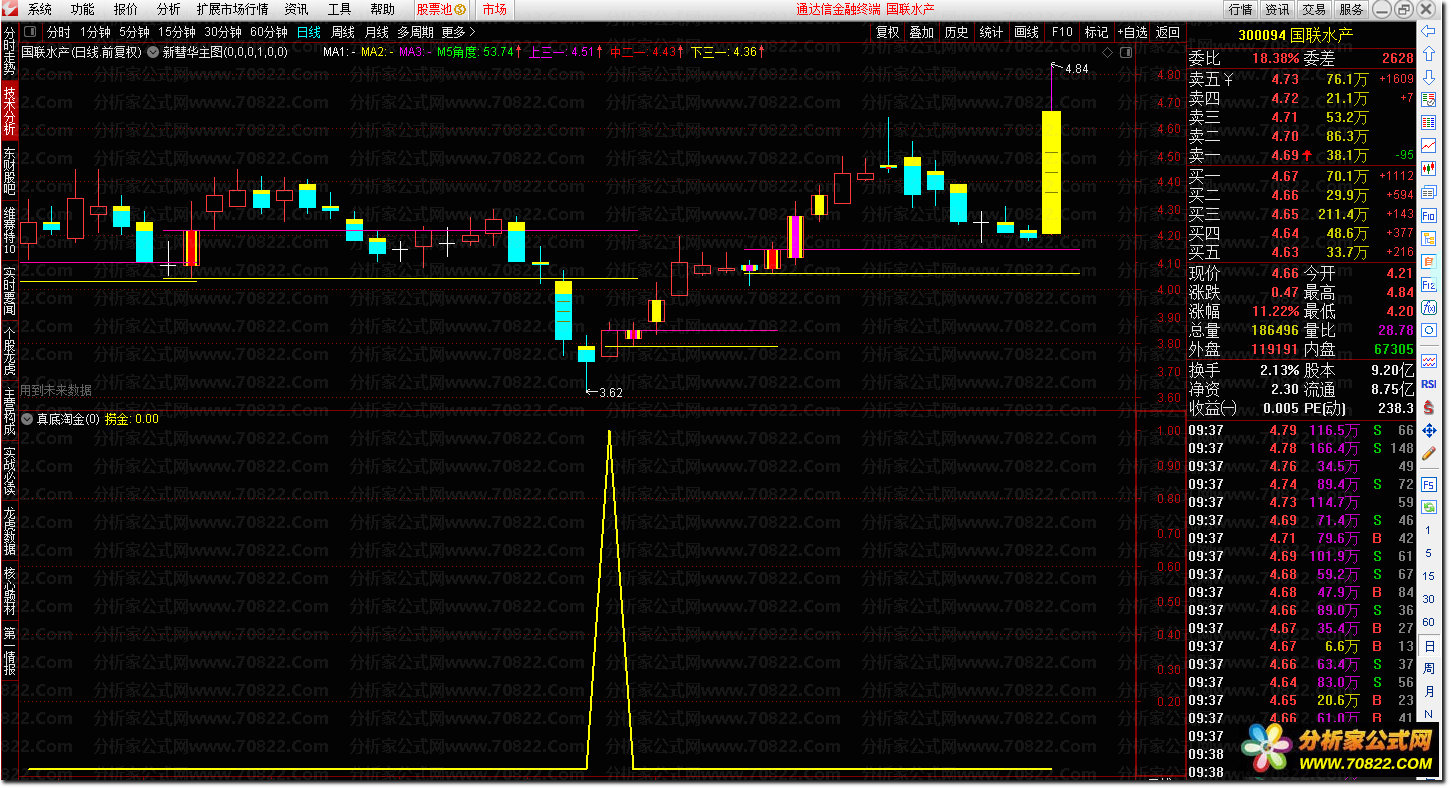Screen dimensions: 1451x788
Task: Open the 行情 tab at top right
Action: [x=1240, y=9]
